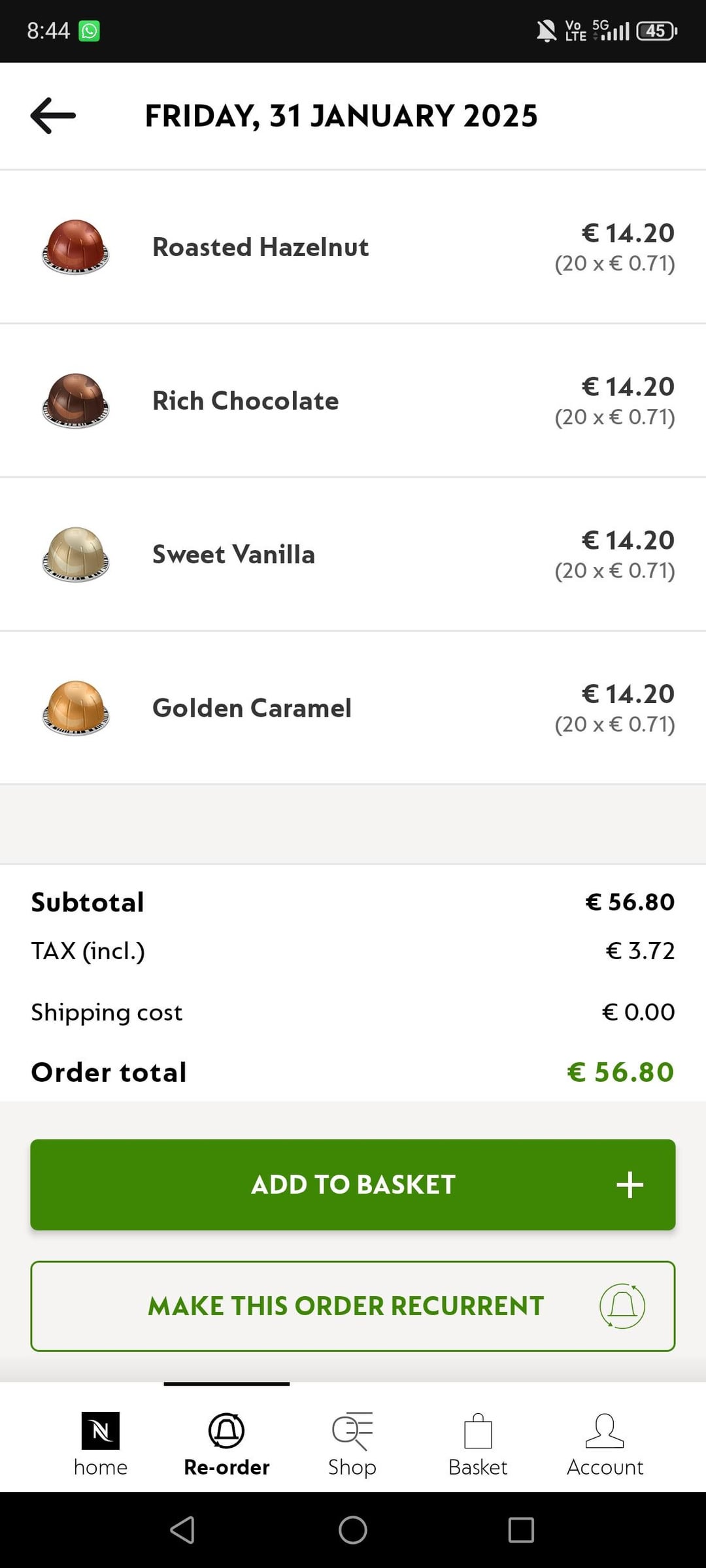Tap the Nespresso home logo icon

(x=100, y=1431)
